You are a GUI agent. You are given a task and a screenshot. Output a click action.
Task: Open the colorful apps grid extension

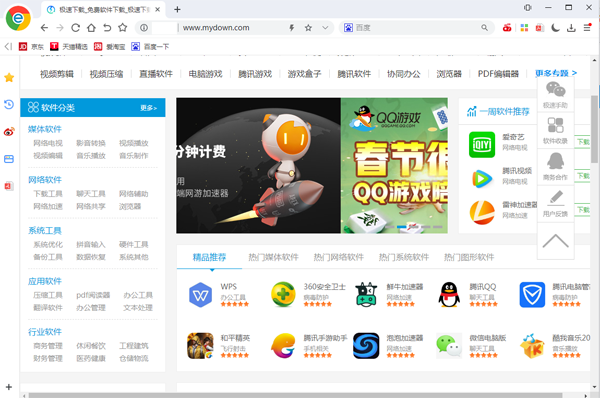pyautogui.click(x=524, y=28)
